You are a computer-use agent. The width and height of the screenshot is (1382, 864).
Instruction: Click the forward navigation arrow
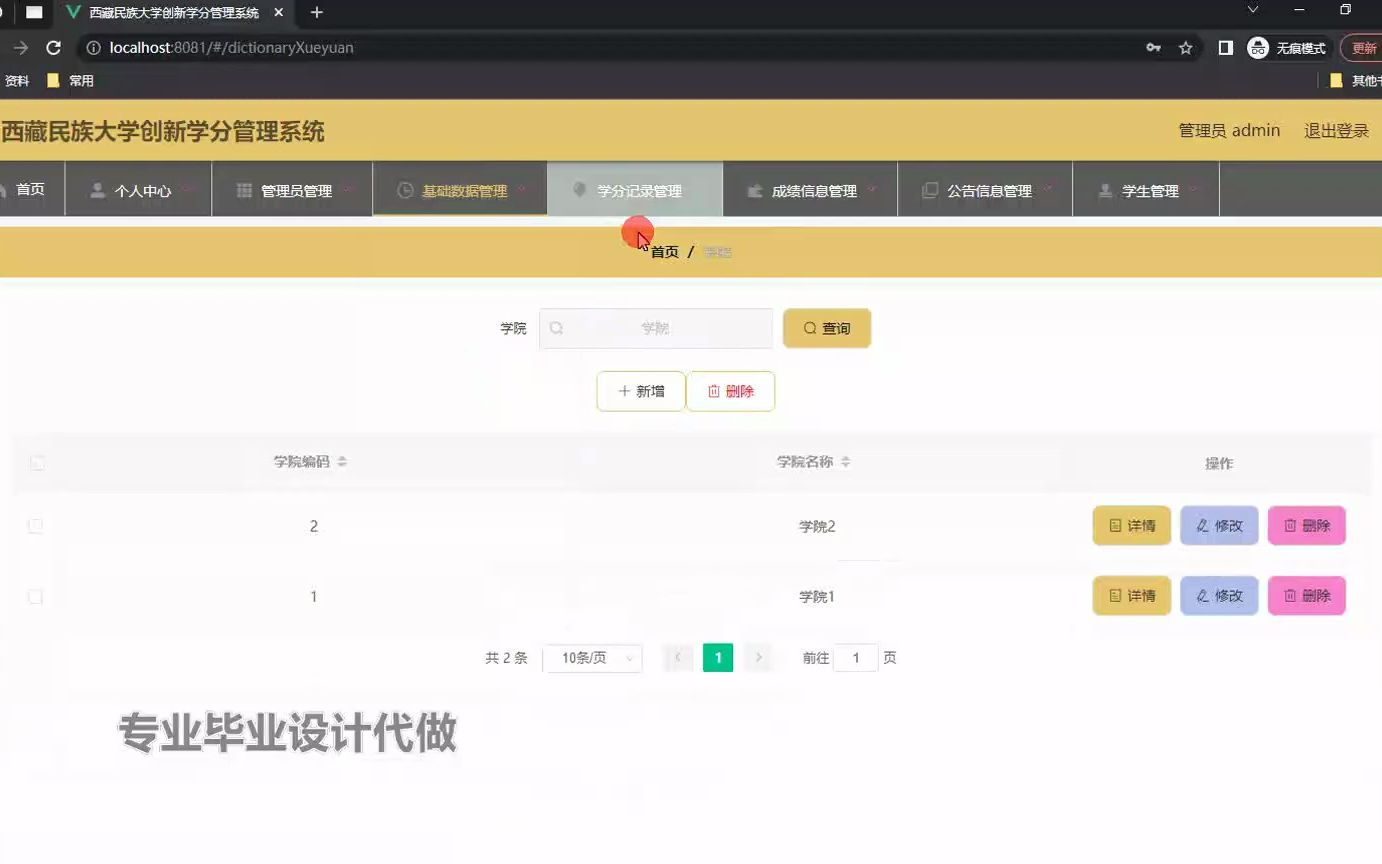20,47
